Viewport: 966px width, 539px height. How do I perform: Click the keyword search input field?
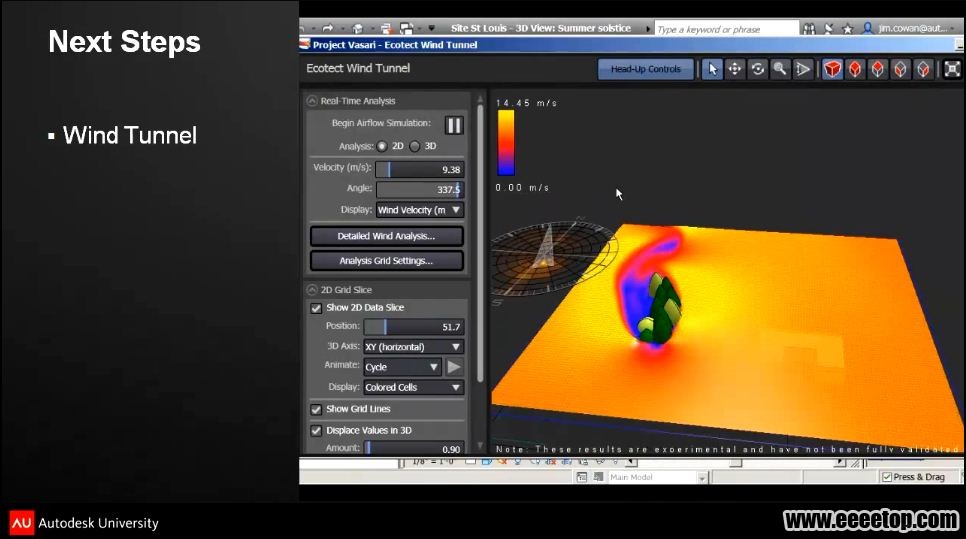point(726,29)
